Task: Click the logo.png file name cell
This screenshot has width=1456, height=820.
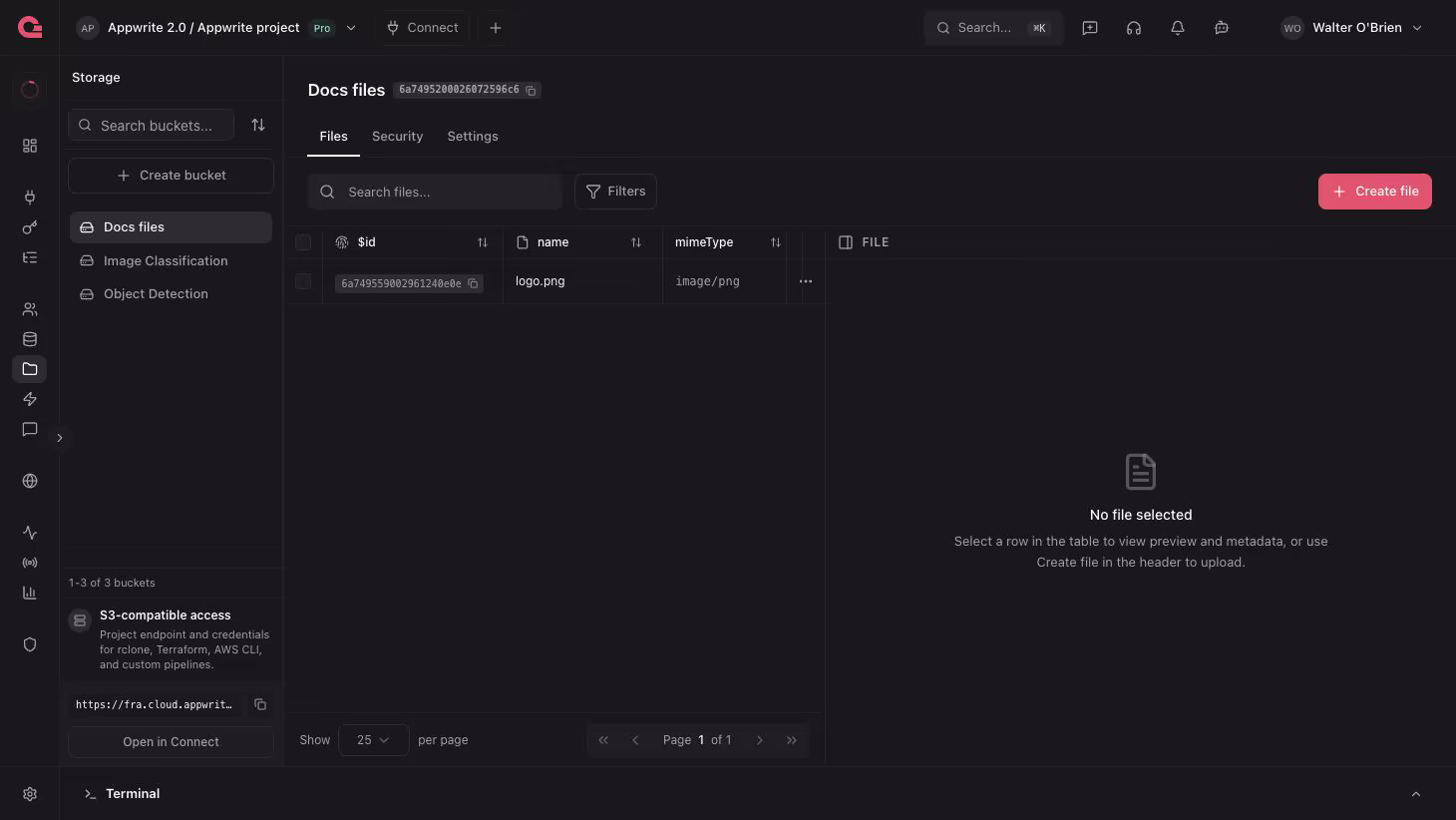Action: tap(541, 281)
